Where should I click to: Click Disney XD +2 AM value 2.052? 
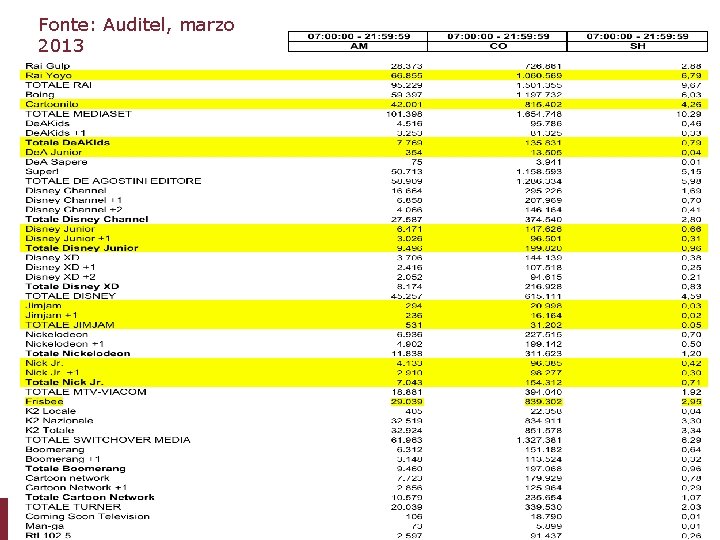point(410,277)
